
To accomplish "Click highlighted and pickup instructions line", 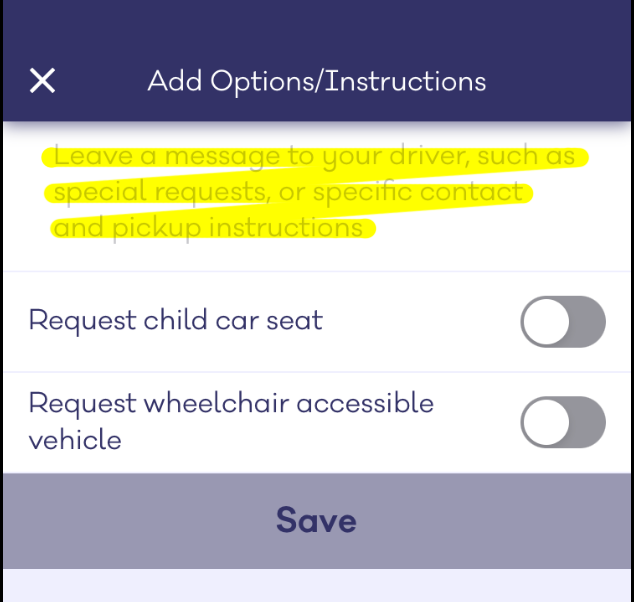I will point(208,228).
